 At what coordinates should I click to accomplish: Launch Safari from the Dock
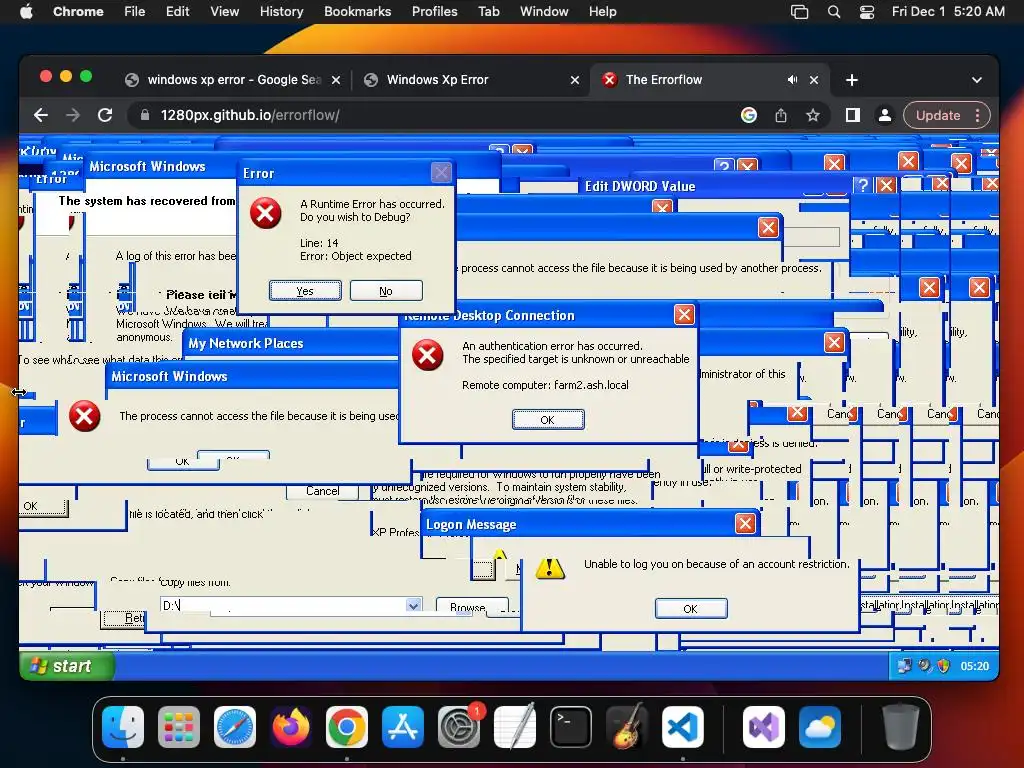tap(234, 727)
